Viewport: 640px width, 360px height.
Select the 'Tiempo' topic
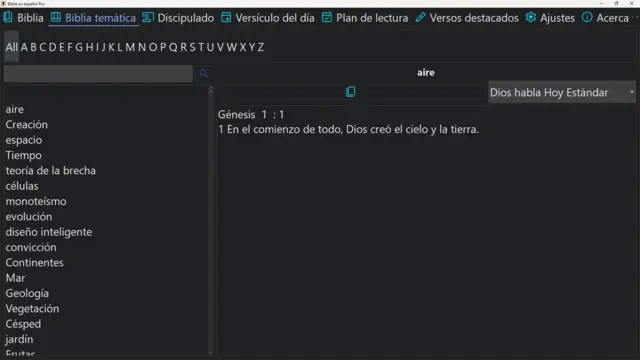(x=23, y=156)
